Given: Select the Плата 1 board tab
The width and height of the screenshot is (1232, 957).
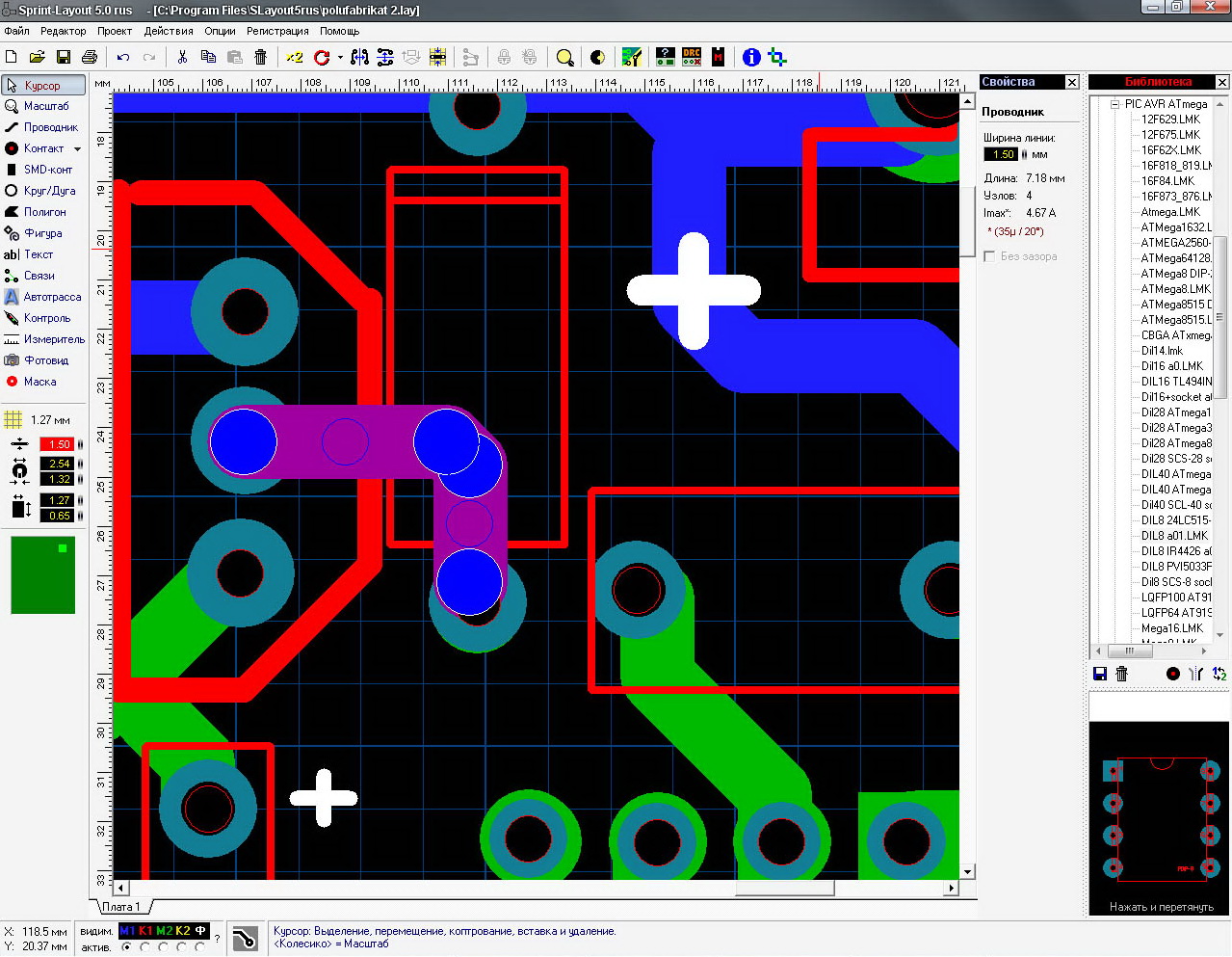Looking at the screenshot, I should click(122, 907).
